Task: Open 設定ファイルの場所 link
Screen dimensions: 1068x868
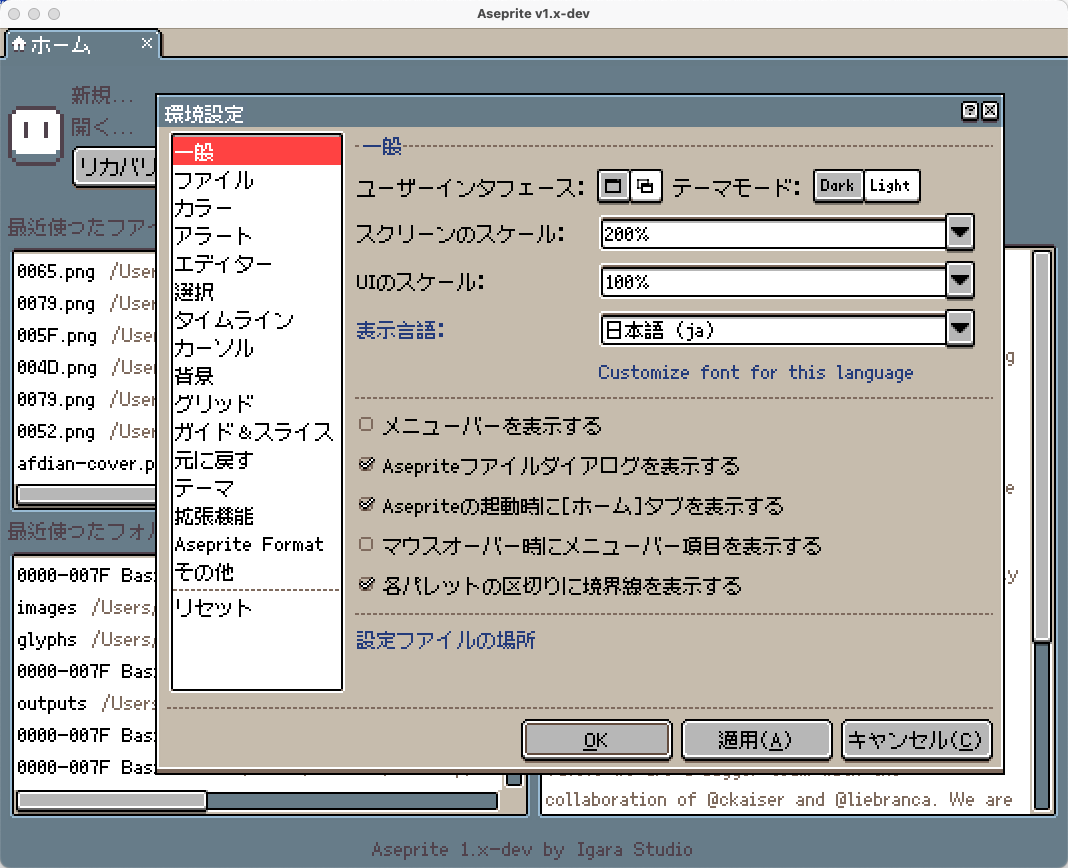Action: coord(445,640)
